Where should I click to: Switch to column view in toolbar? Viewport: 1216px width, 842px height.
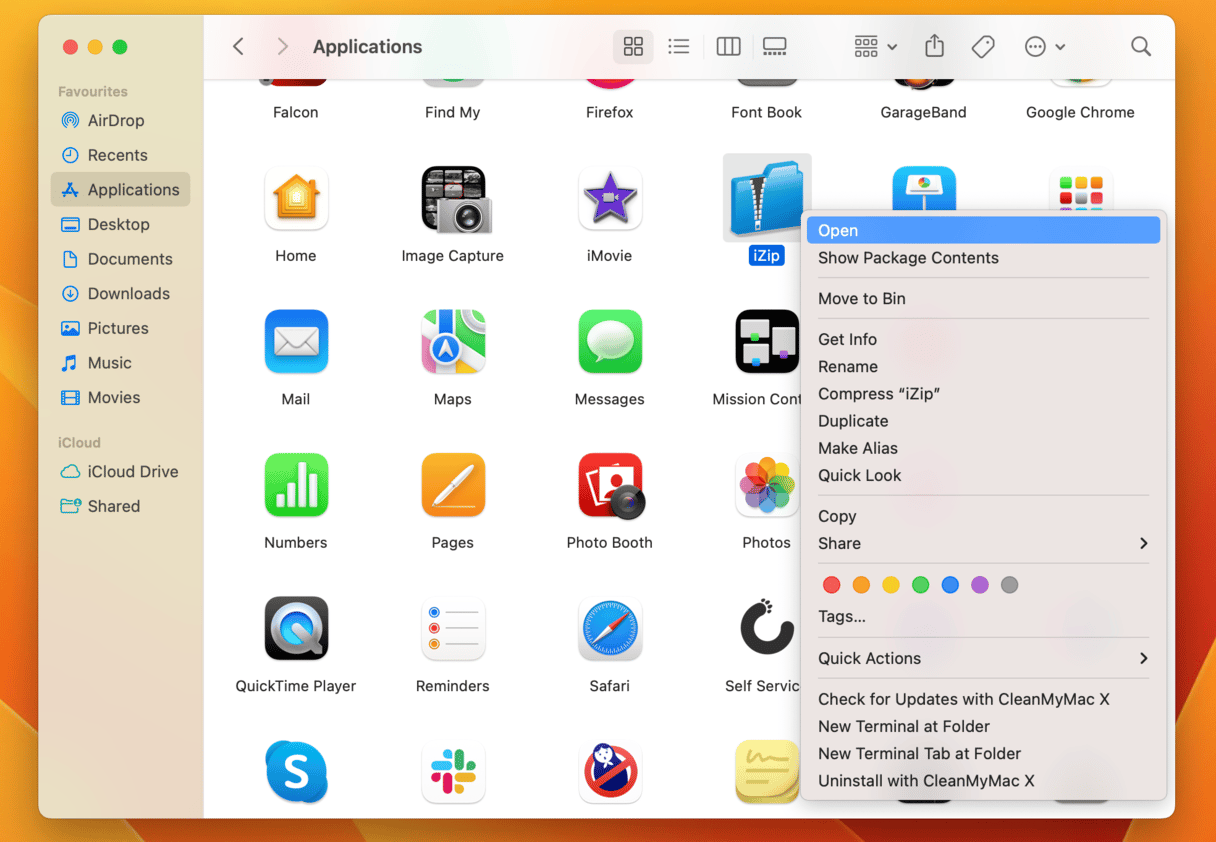tap(728, 46)
